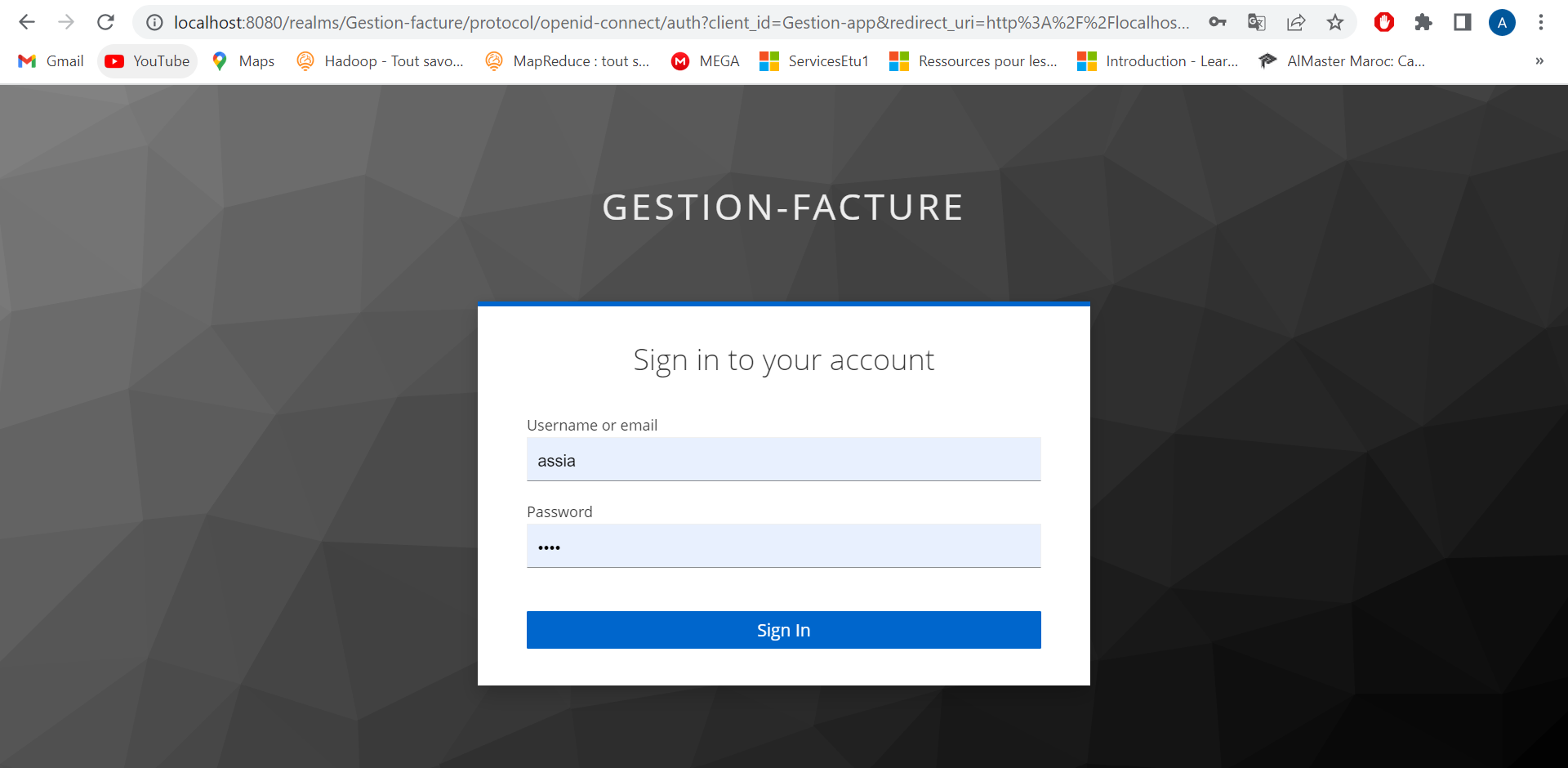This screenshot has height=768, width=1568.
Task: Open Google Translate icon in address bar
Action: pyautogui.click(x=1257, y=22)
